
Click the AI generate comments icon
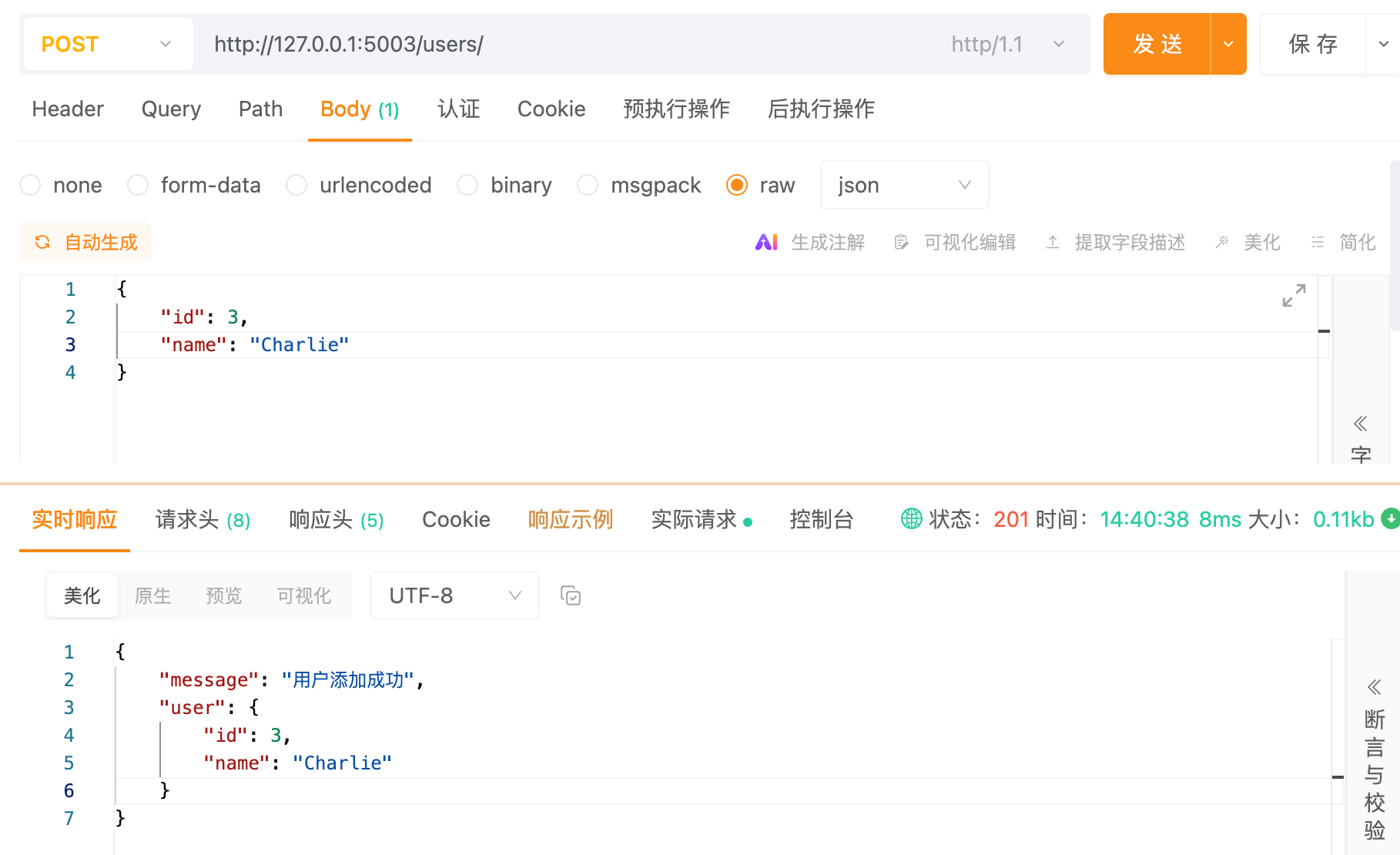766,243
